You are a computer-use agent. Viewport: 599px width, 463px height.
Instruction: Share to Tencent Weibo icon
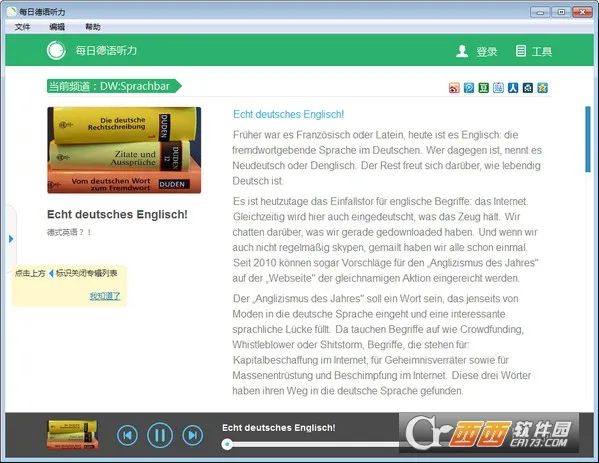469,88
